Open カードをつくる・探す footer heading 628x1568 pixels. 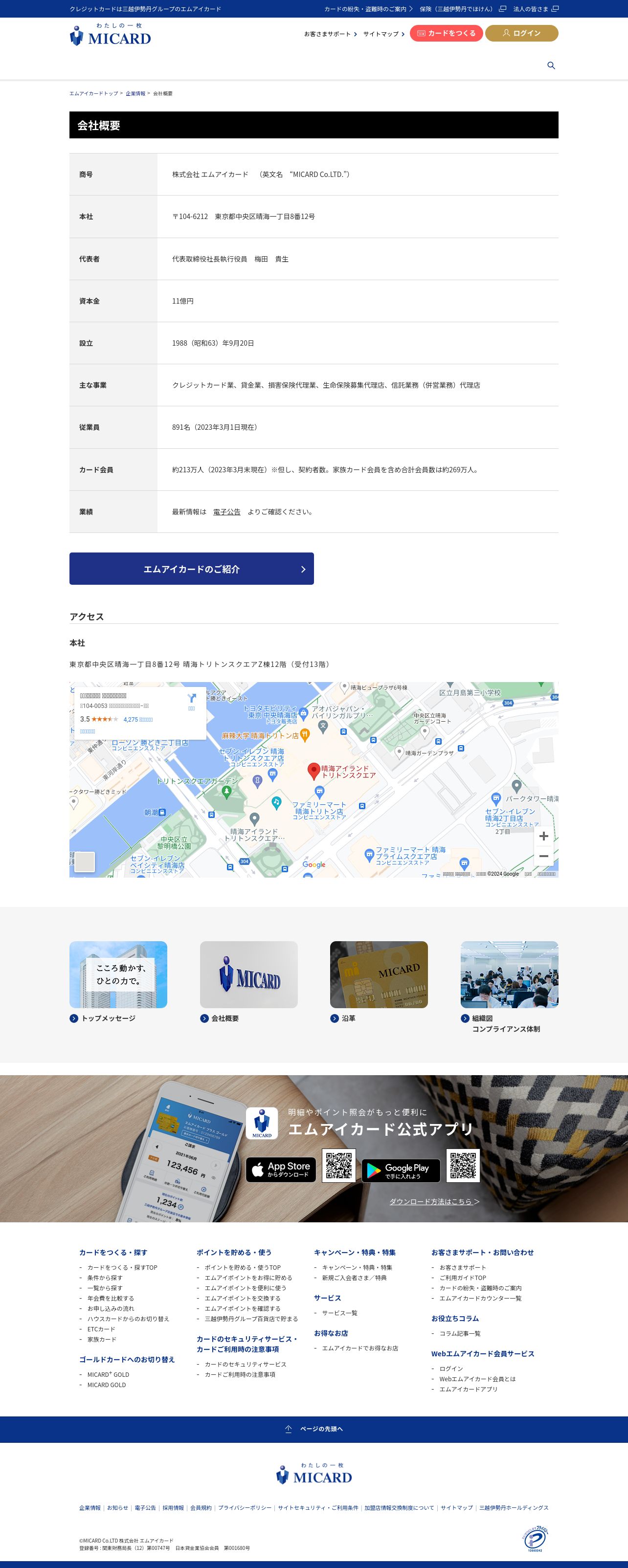point(113,1252)
